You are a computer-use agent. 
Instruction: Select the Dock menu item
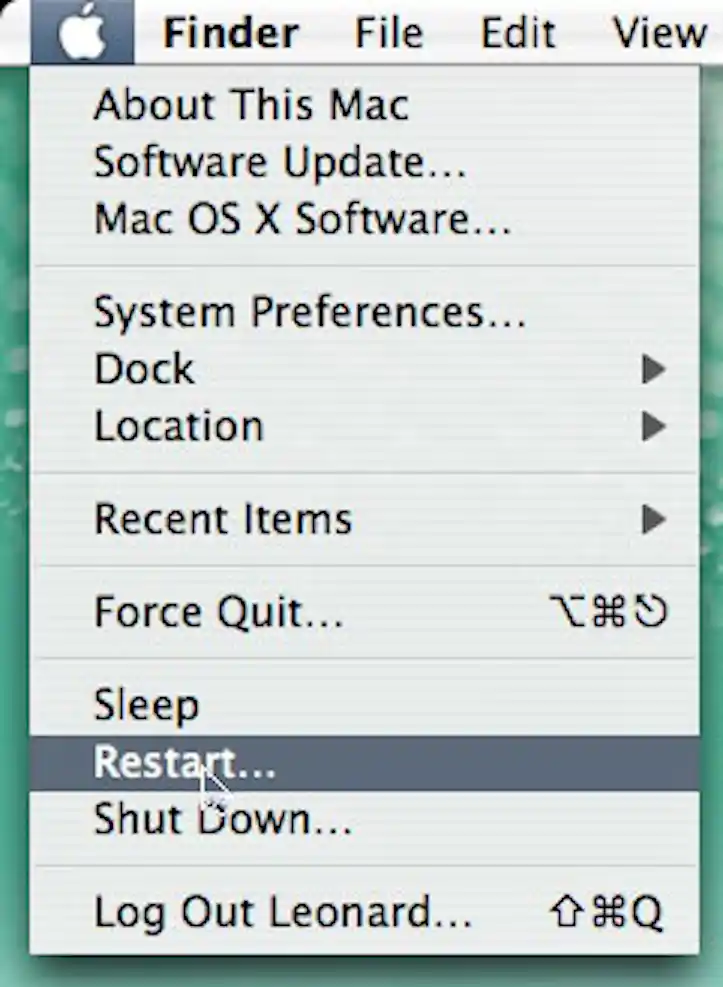click(364, 369)
